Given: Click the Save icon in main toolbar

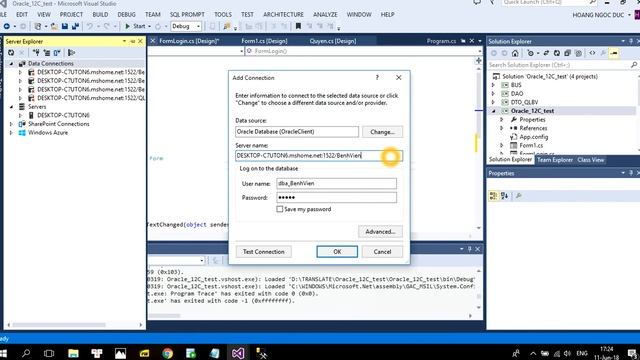Looking at the screenshot, I should (x=65, y=26).
